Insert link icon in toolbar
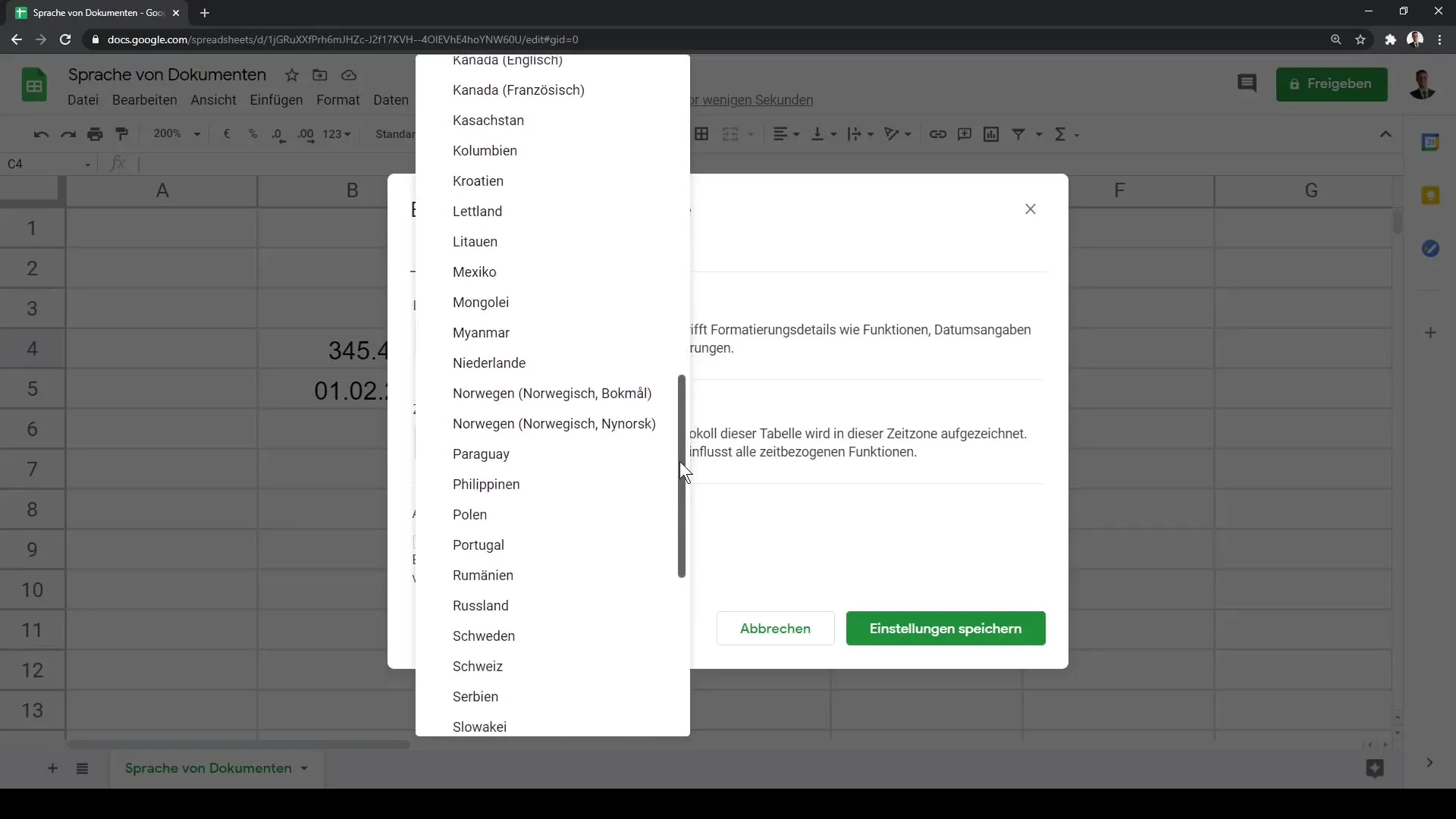 (938, 134)
